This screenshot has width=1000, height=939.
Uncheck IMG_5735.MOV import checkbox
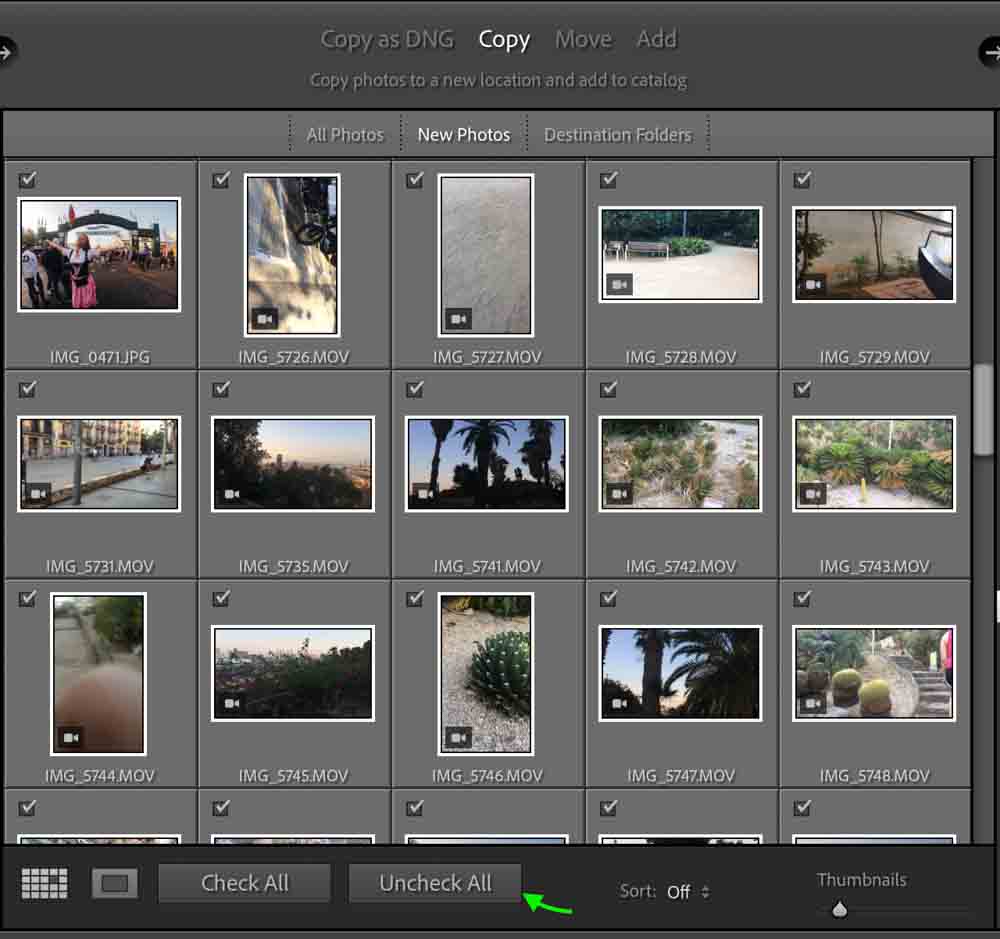pos(221,388)
